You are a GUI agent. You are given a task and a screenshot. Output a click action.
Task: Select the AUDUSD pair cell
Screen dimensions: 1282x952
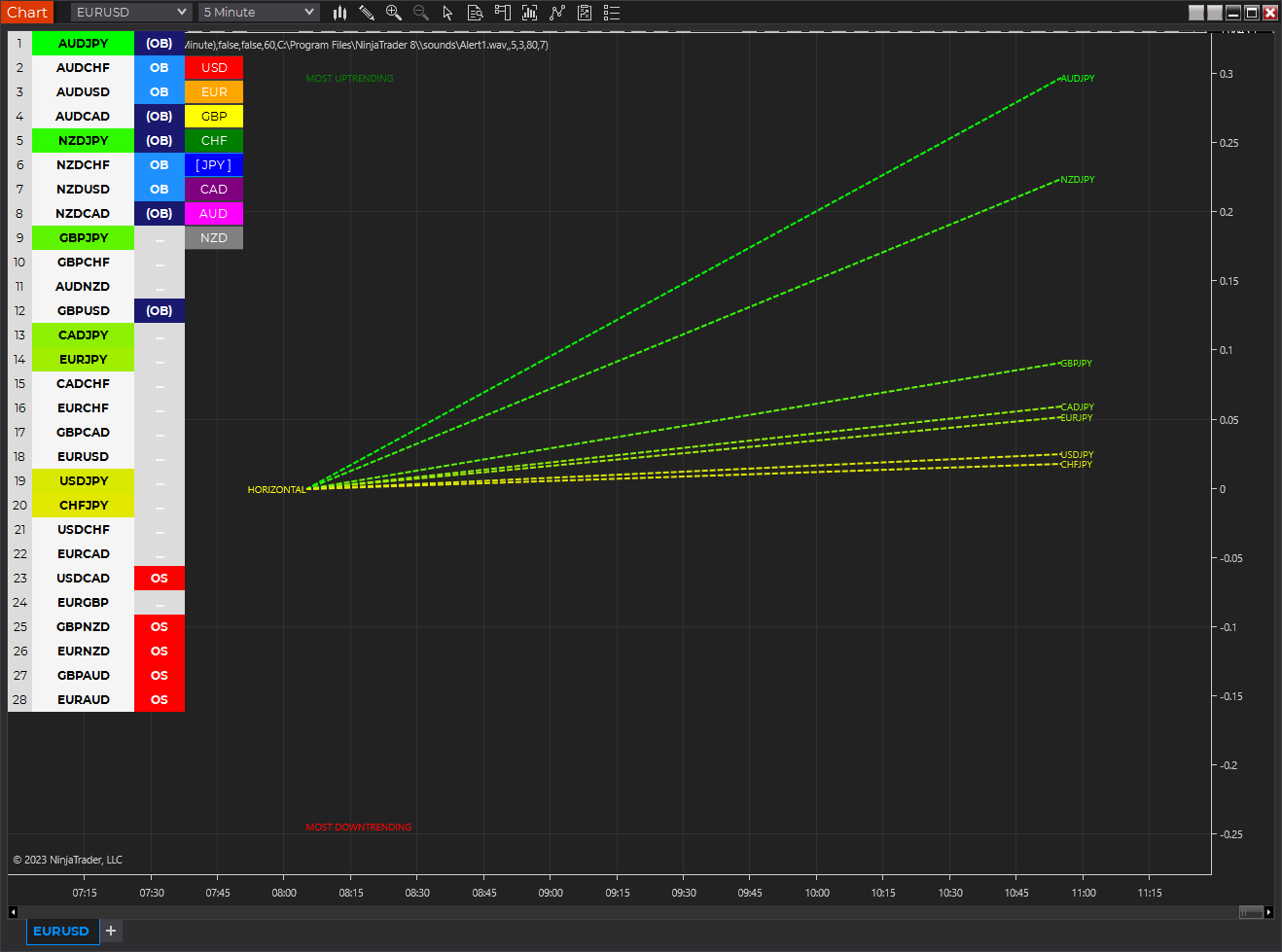83,91
